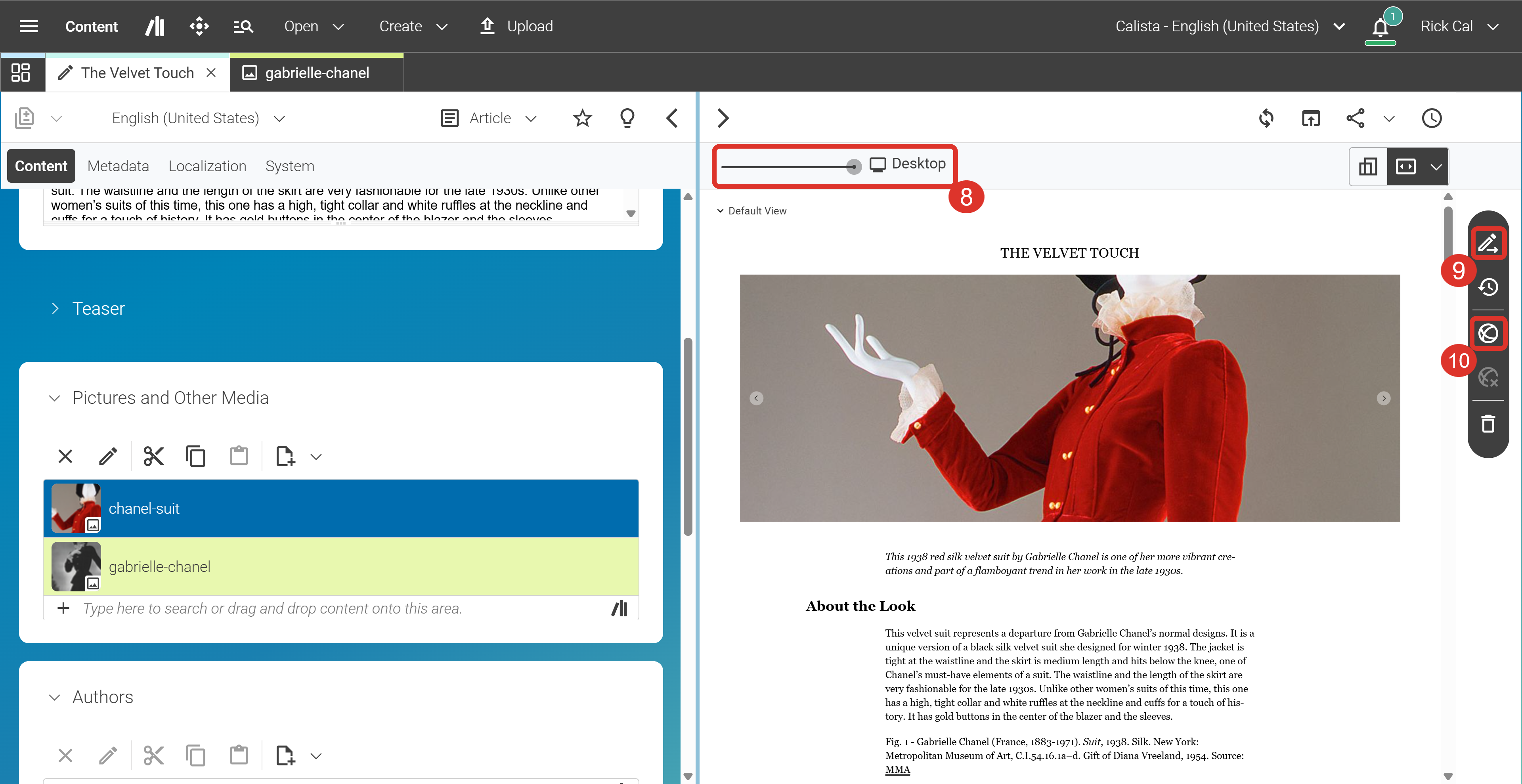Click the bookmark star icon
The image size is (1522, 784).
click(582, 118)
